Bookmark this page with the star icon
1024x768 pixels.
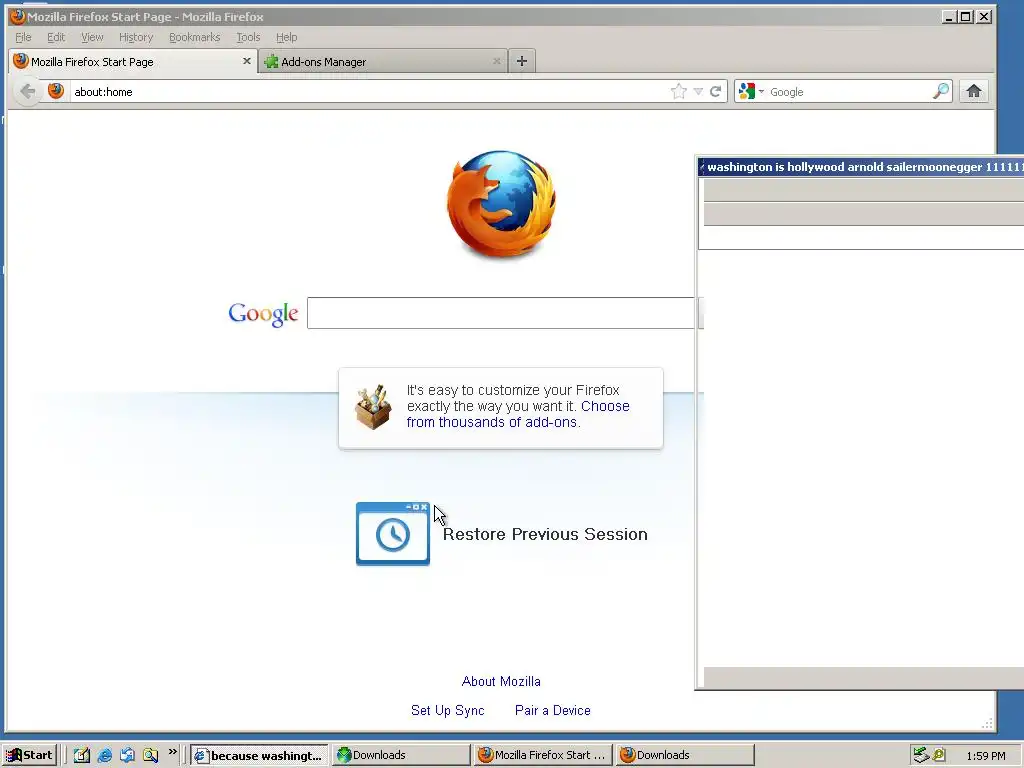[679, 91]
